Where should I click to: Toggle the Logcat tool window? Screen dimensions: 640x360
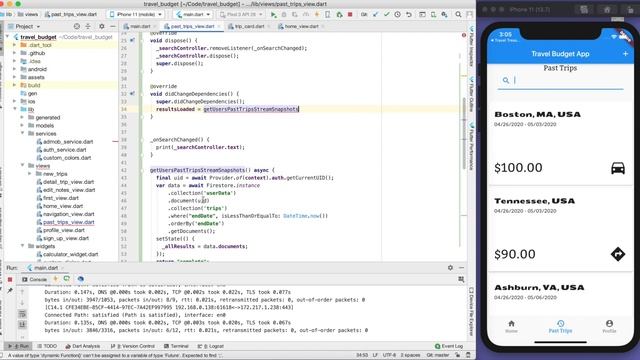click(211, 346)
